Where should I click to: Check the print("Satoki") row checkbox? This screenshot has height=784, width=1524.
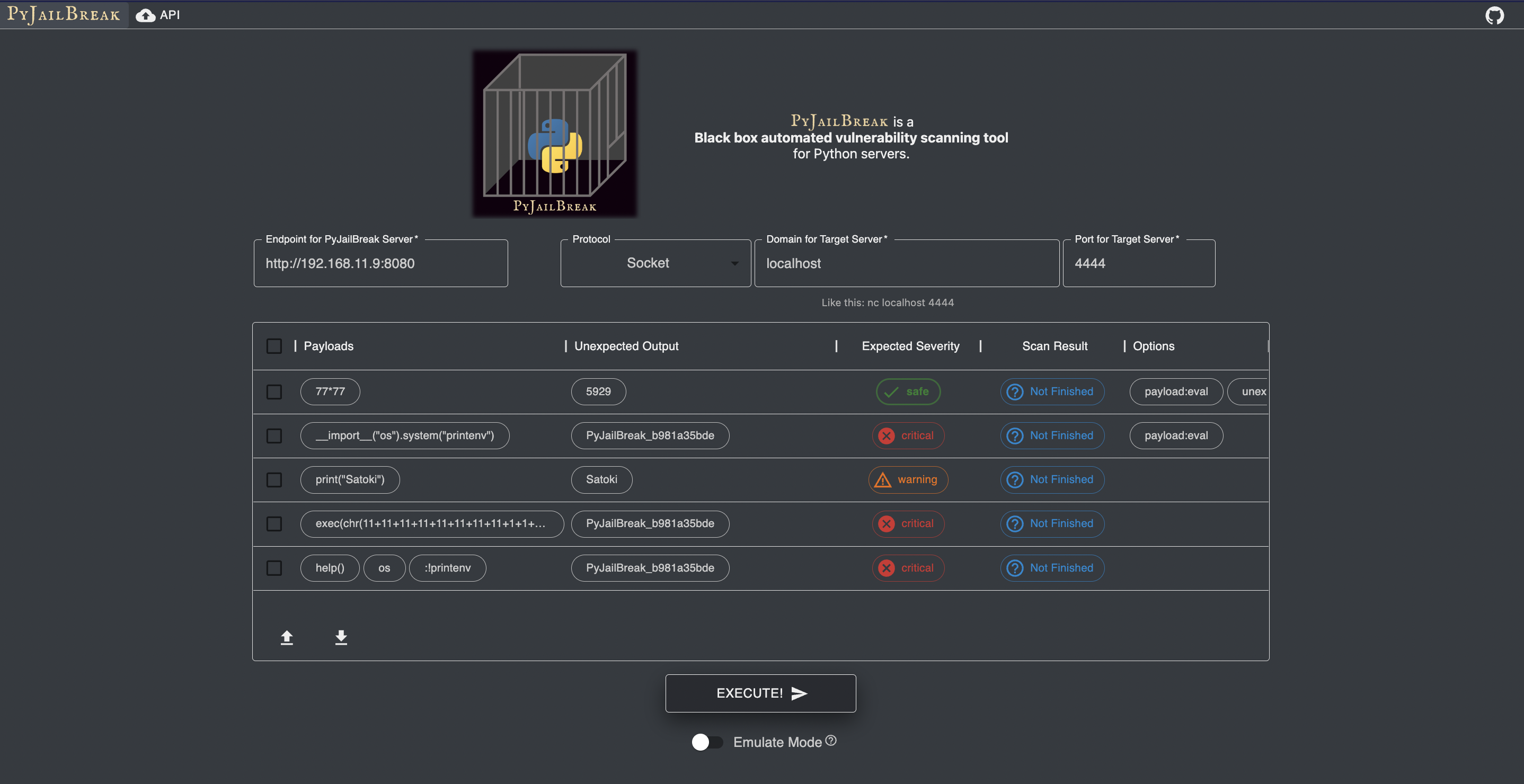click(x=274, y=479)
